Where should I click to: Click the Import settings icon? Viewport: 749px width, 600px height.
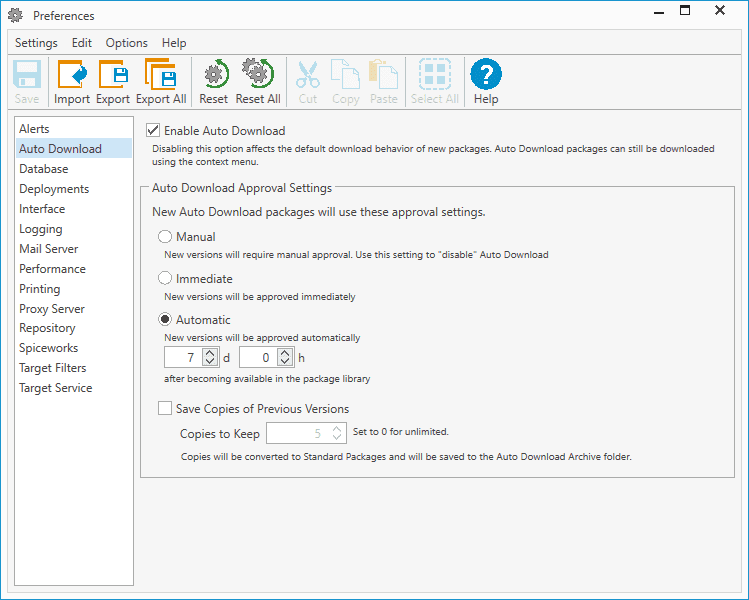coord(72,74)
